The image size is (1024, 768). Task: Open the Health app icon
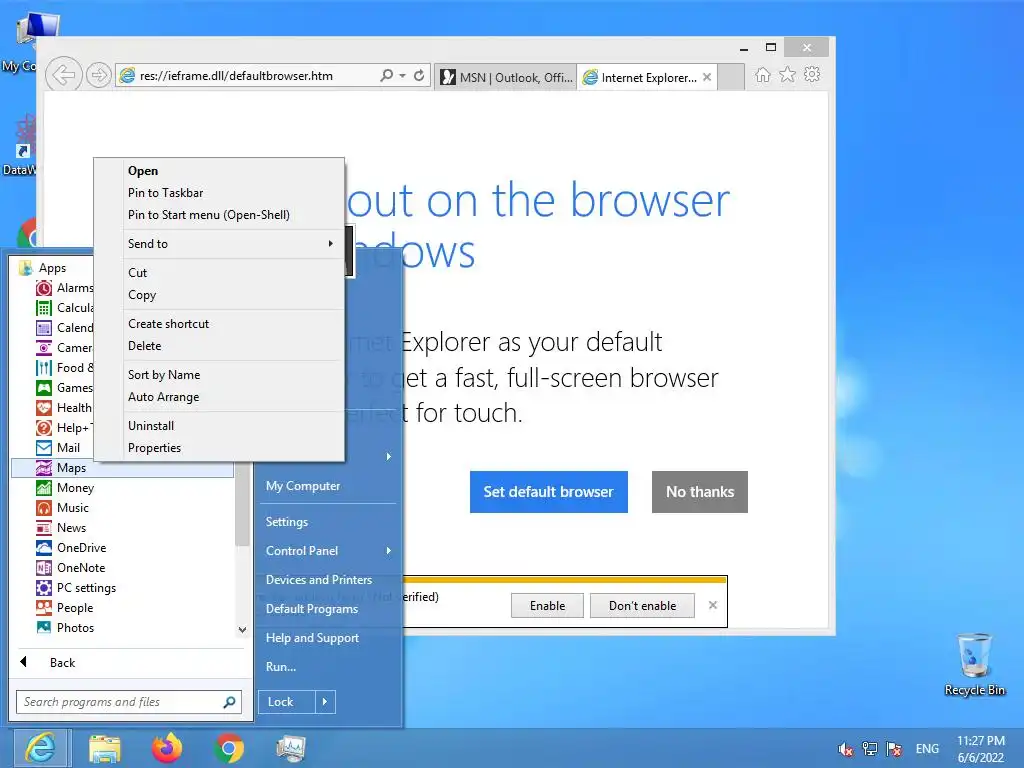tap(44, 408)
